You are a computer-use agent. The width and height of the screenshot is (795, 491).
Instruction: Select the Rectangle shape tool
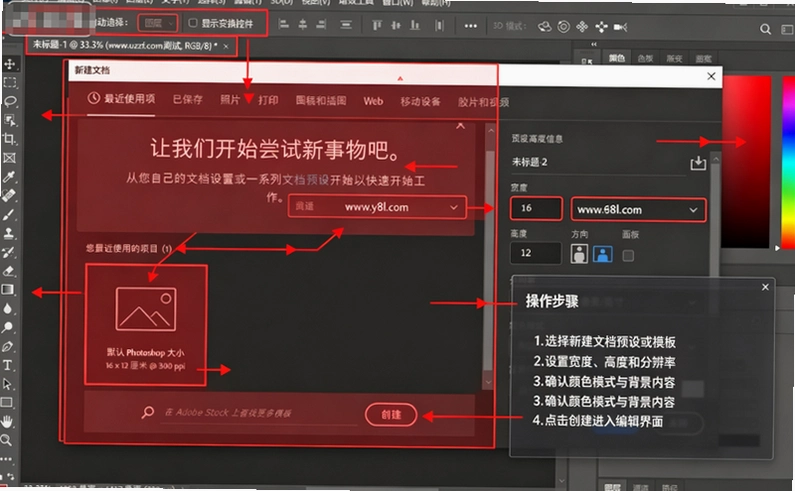pyautogui.click(x=7, y=403)
